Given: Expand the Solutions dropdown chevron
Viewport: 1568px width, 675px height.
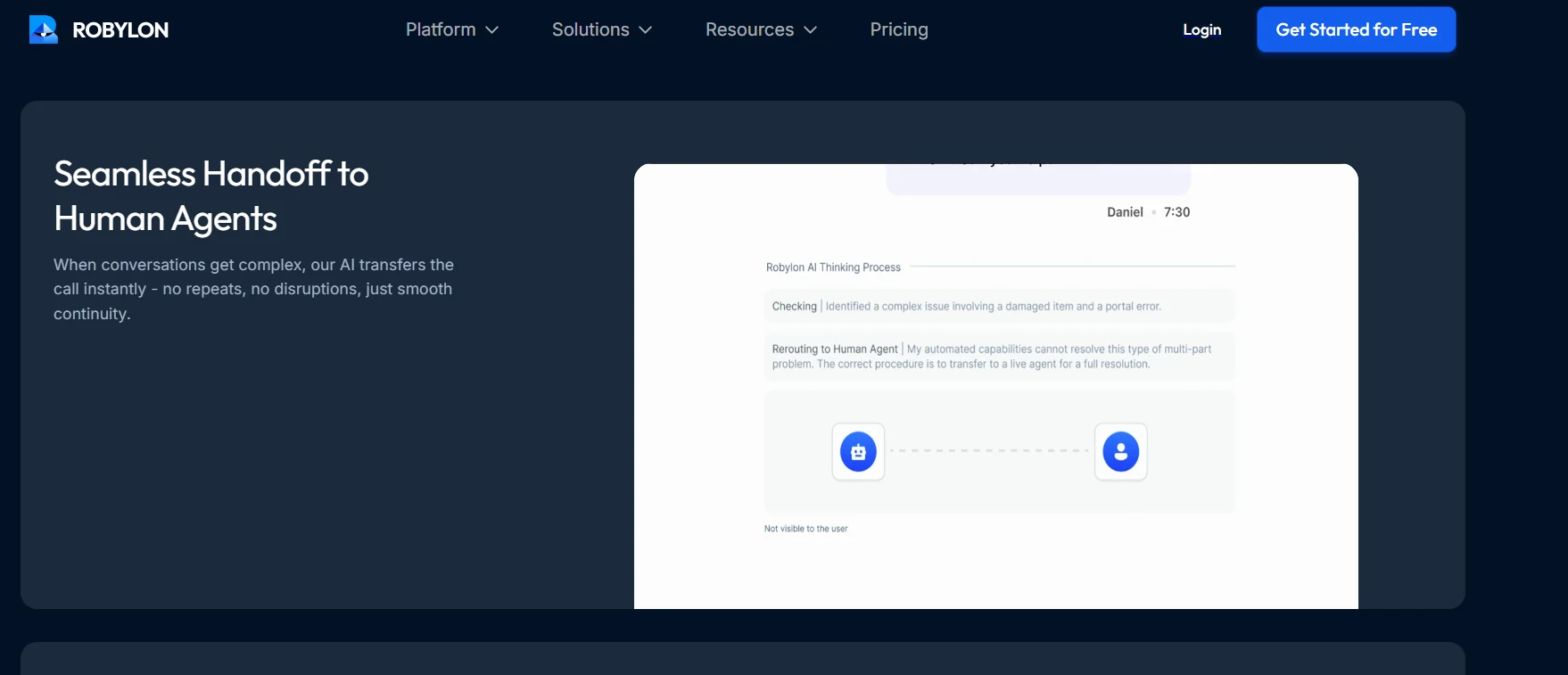Looking at the screenshot, I should click(645, 30).
